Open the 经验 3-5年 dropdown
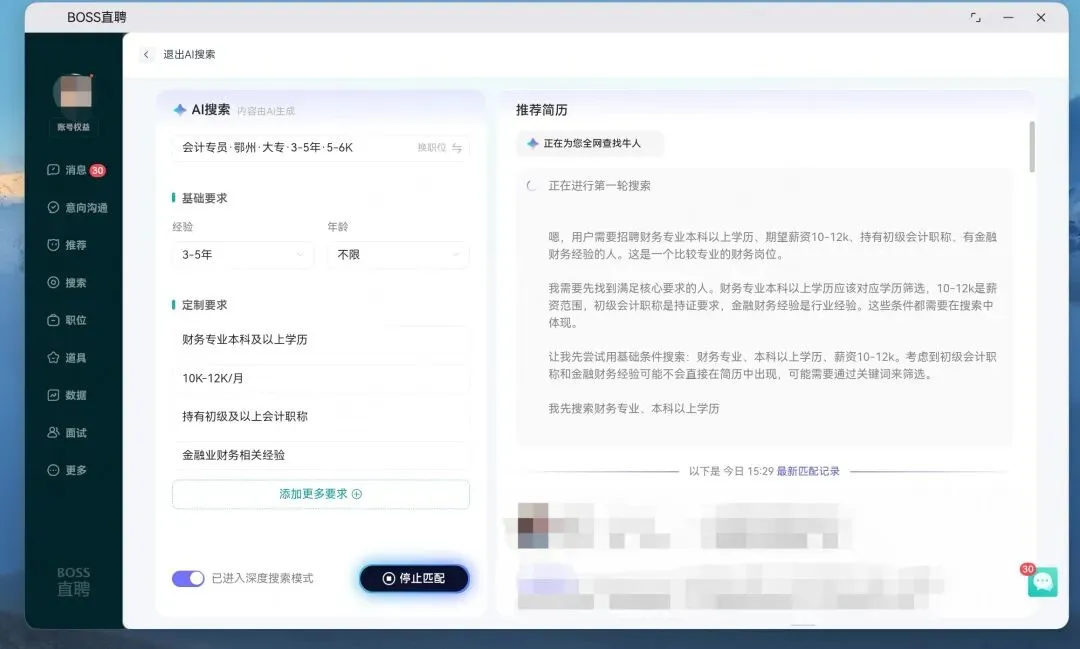Viewport: 1080px width, 649px height. pos(243,255)
